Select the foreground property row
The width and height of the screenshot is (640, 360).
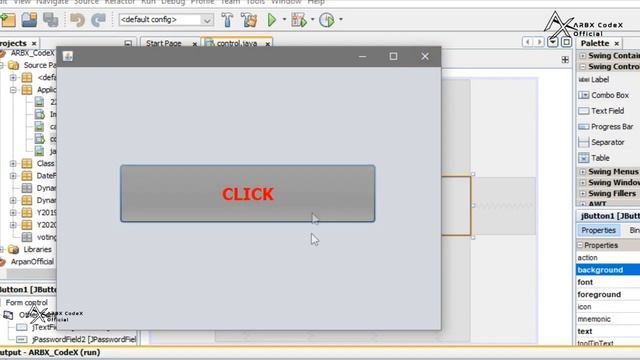coord(608,294)
